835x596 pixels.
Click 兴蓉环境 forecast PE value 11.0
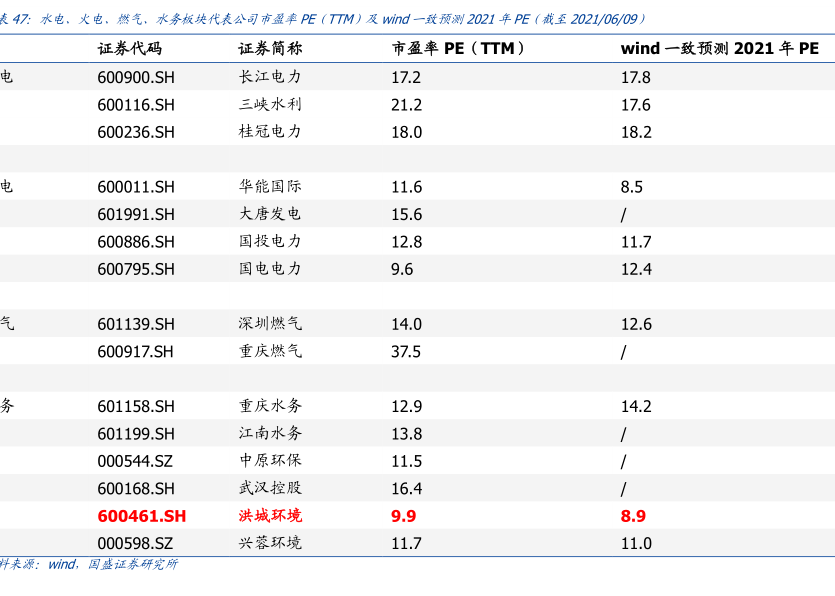pos(636,544)
